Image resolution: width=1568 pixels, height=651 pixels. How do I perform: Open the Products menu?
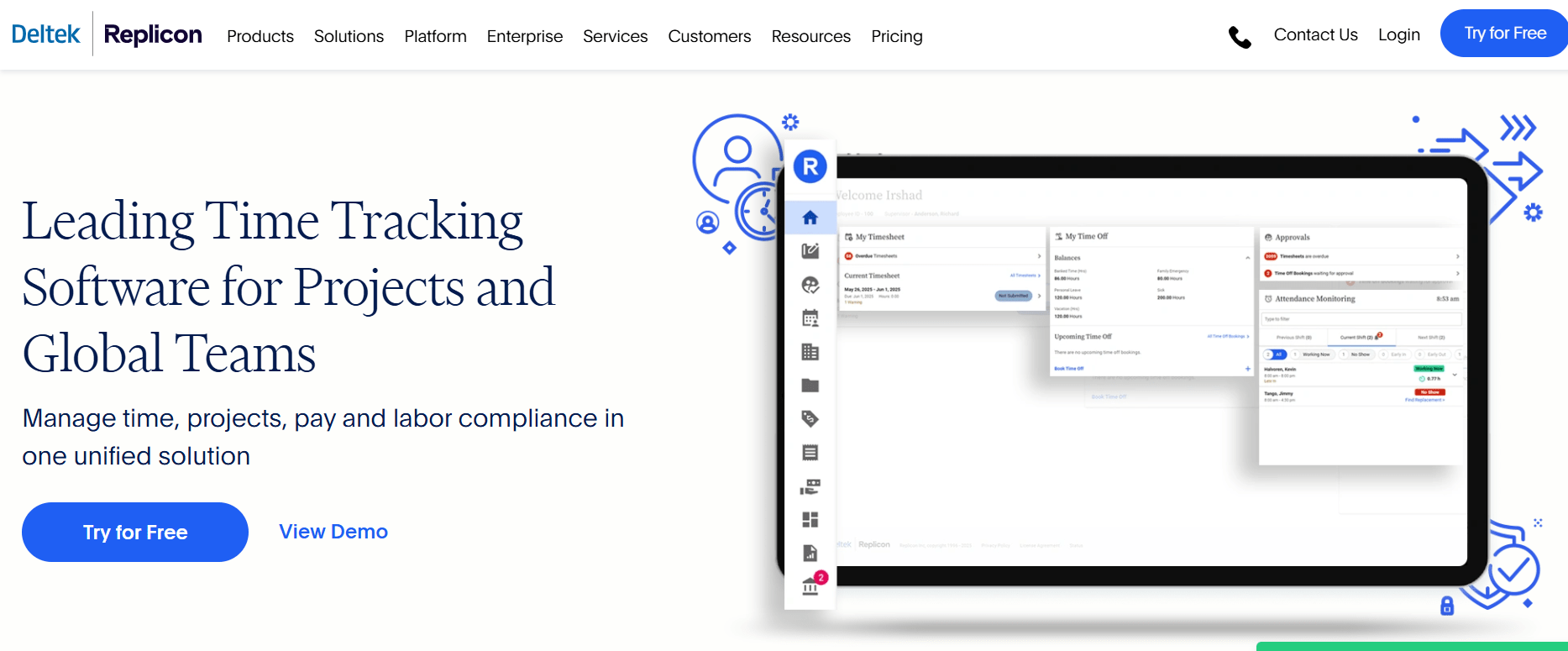coord(260,36)
